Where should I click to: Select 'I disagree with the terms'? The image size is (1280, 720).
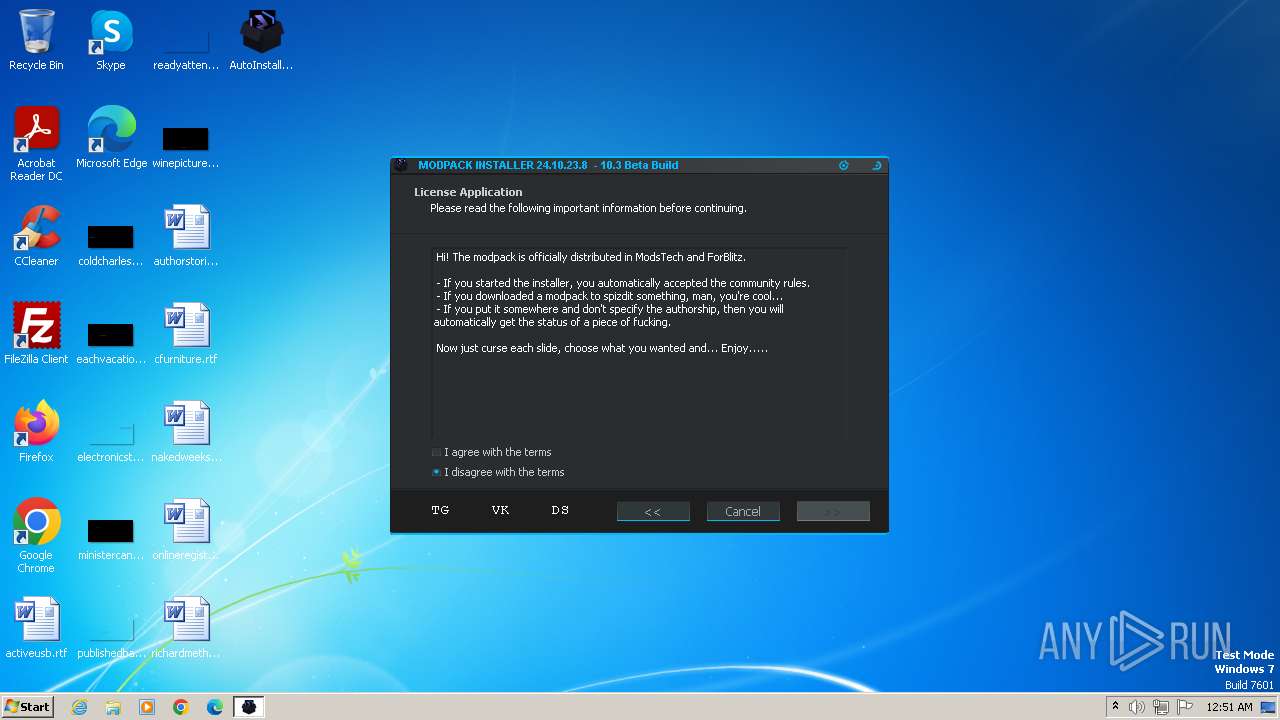[x=498, y=472]
